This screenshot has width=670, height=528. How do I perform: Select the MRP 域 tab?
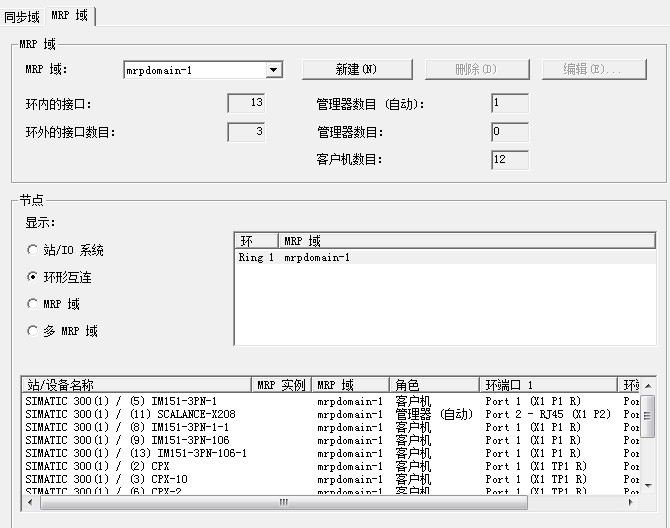tap(69, 16)
